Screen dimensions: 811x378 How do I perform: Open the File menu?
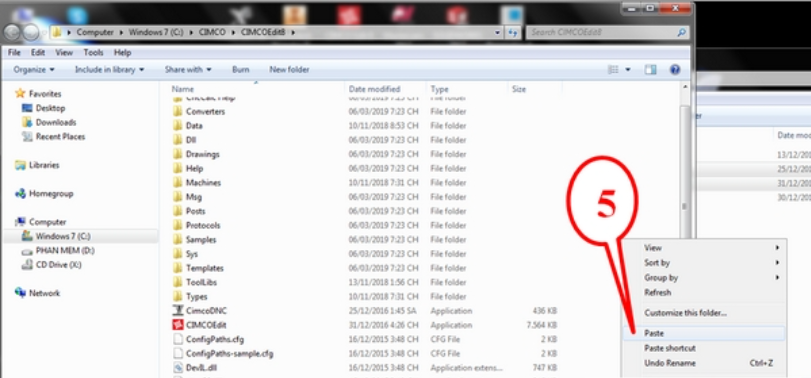tap(14, 53)
